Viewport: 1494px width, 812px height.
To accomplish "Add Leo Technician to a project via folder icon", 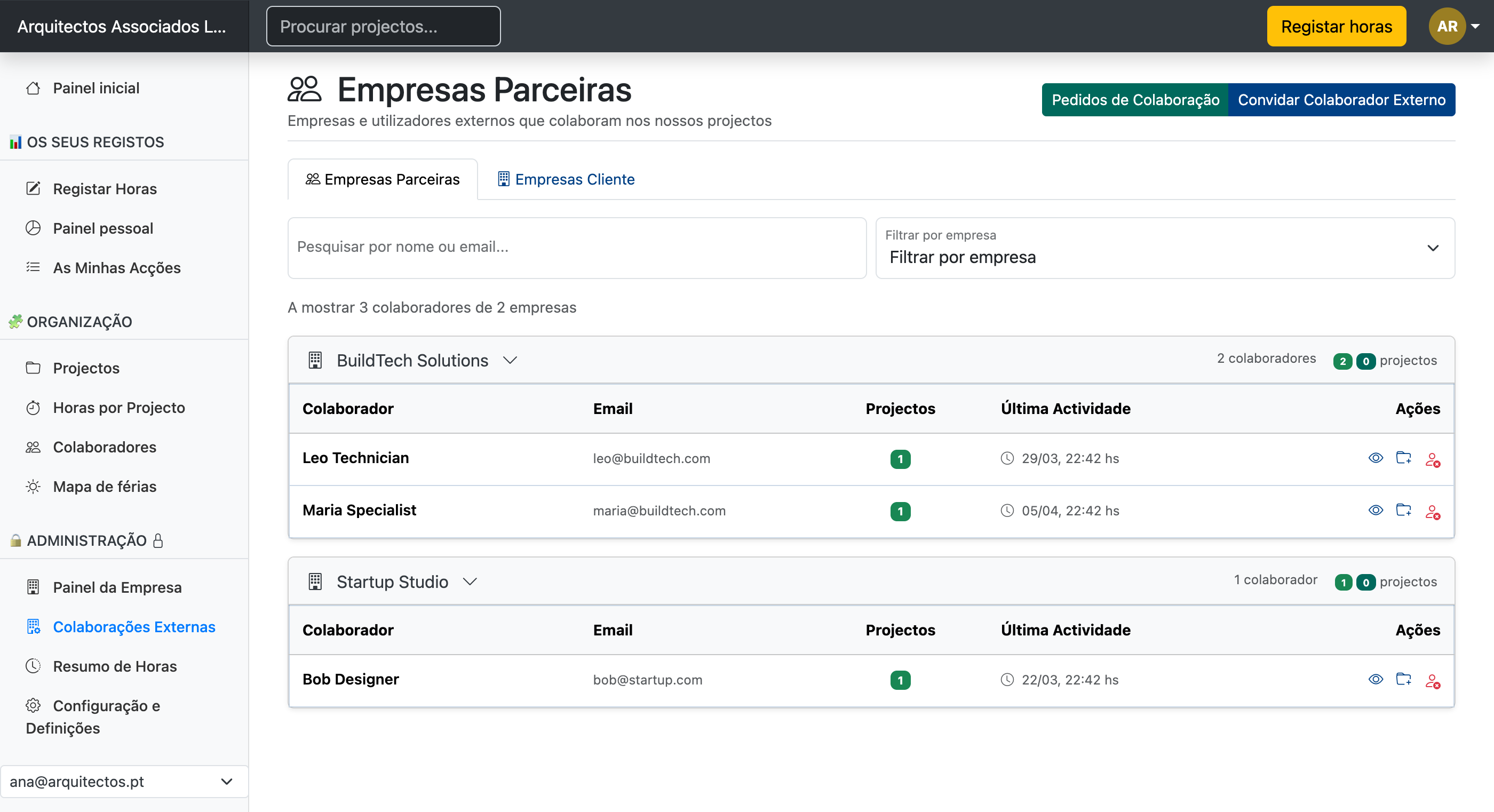I will 1404,458.
